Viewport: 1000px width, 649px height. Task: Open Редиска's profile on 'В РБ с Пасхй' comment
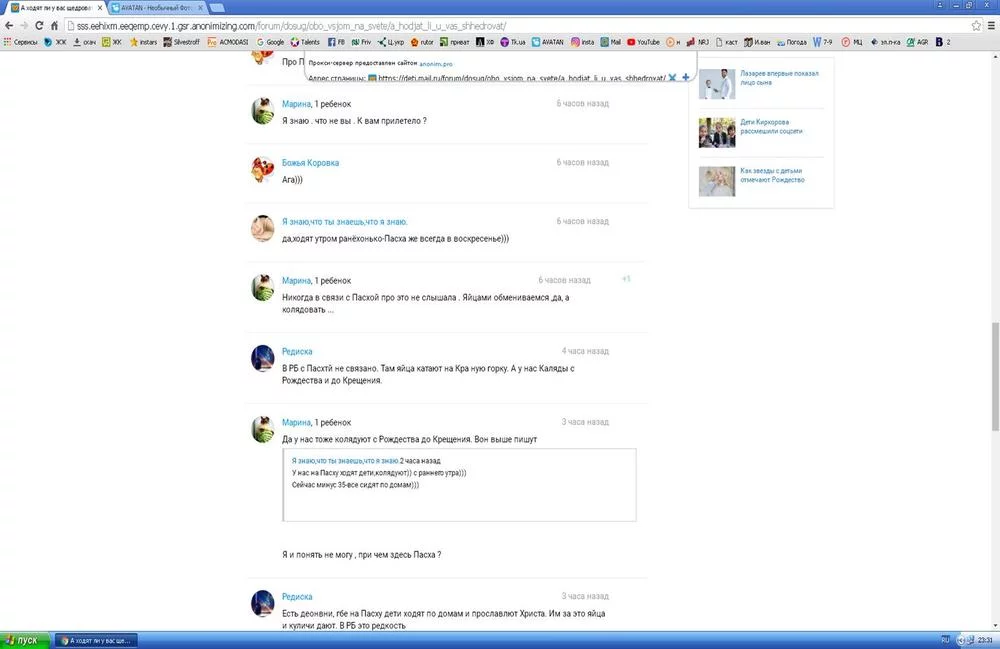coord(297,351)
